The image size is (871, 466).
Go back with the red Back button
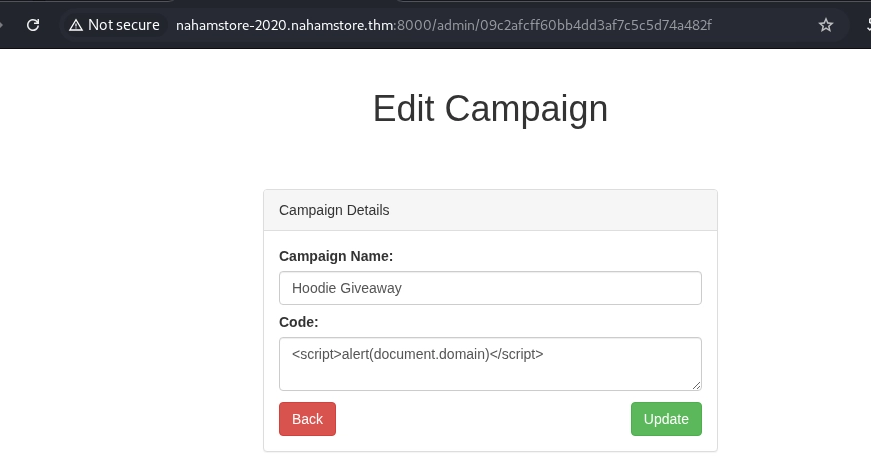[x=307, y=419]
